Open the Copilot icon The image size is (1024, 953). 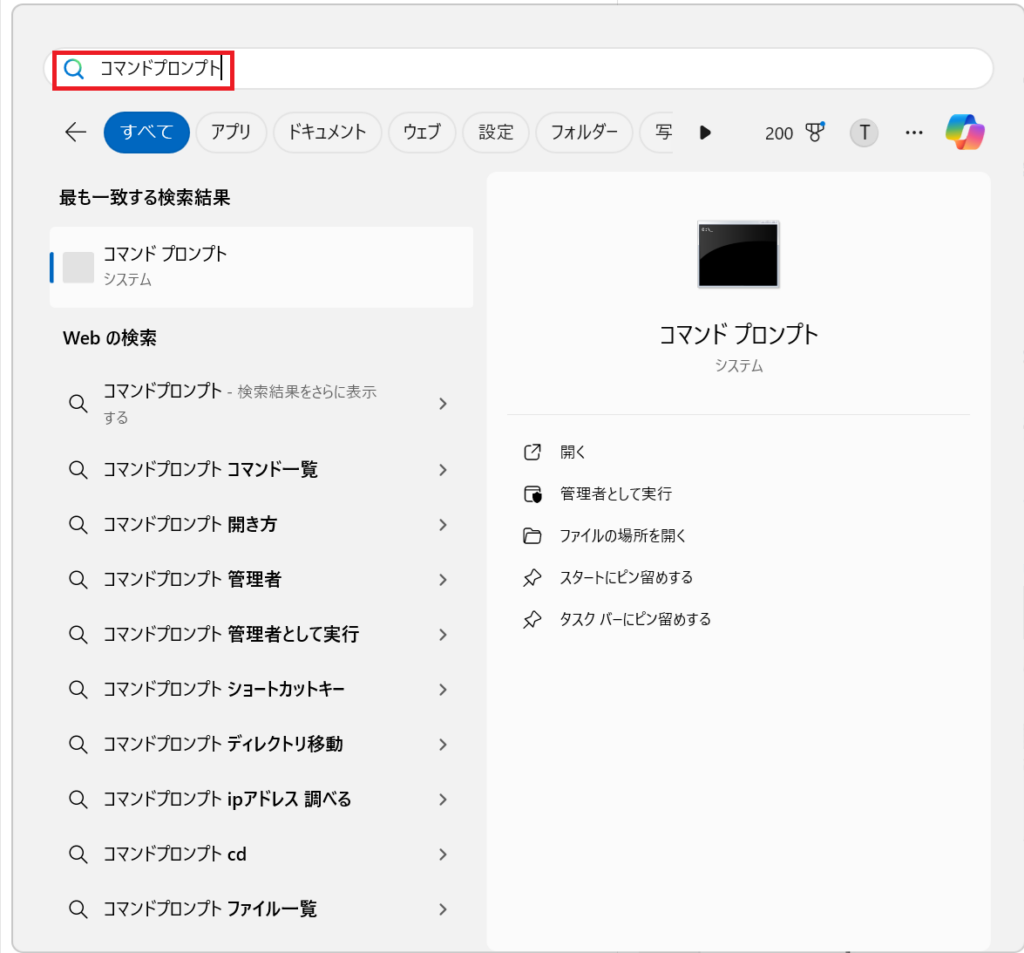click(965, 132)
